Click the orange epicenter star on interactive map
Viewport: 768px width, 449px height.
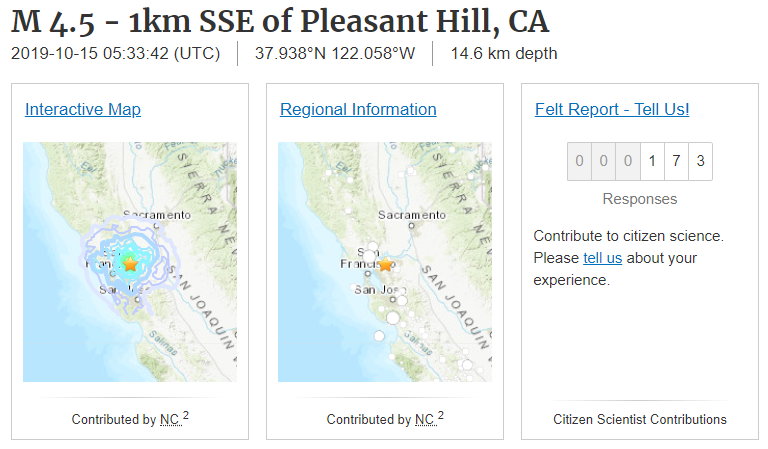(x=130, y=264)
